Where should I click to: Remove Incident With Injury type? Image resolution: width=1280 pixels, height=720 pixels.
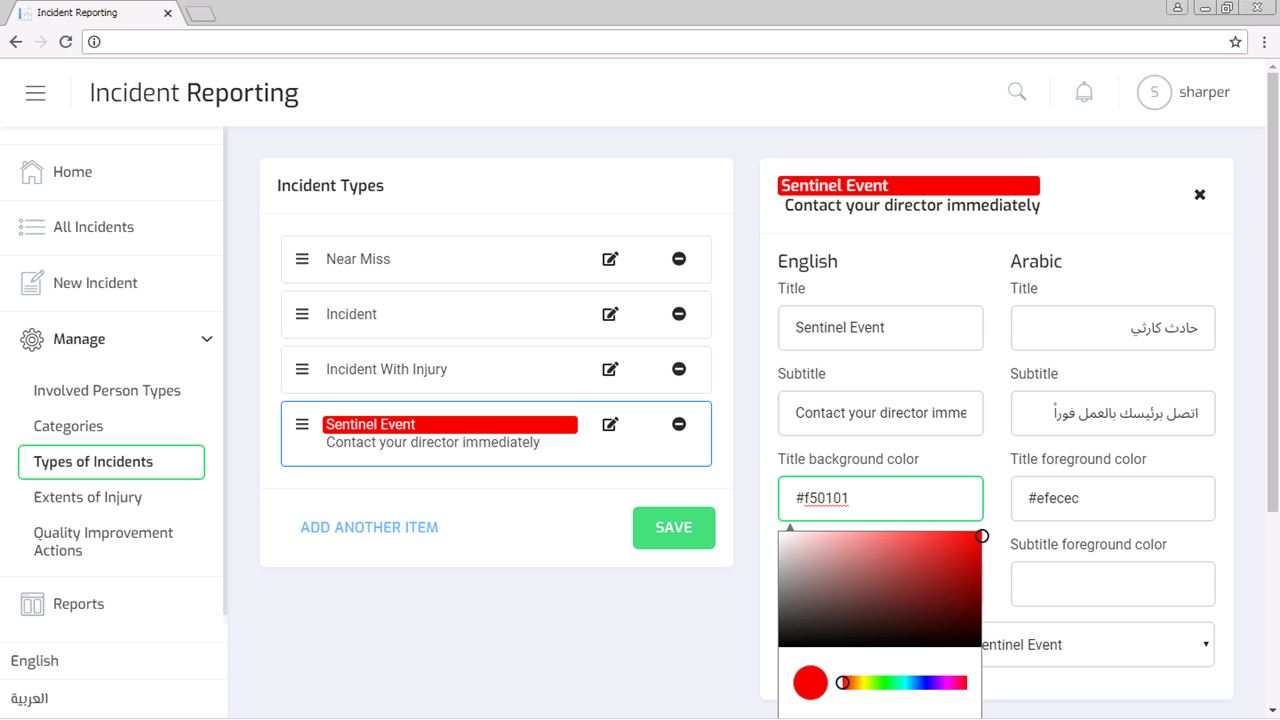tap(679, 369)
